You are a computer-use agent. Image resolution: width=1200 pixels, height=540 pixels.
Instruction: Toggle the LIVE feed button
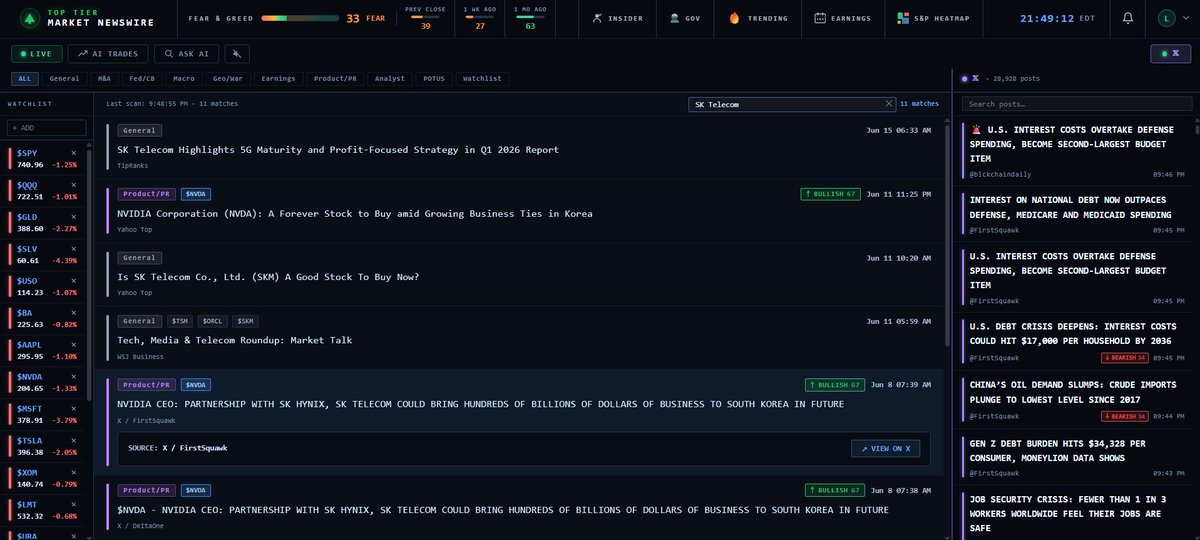tap(36, 54)
